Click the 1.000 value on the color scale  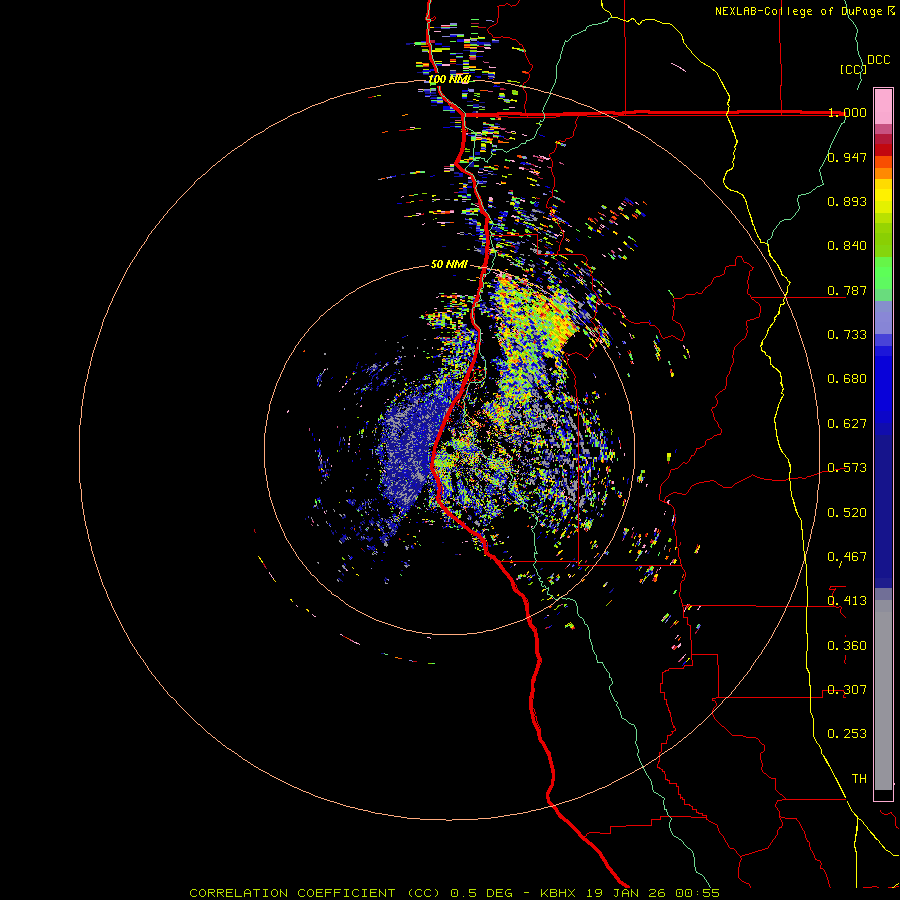847,112
